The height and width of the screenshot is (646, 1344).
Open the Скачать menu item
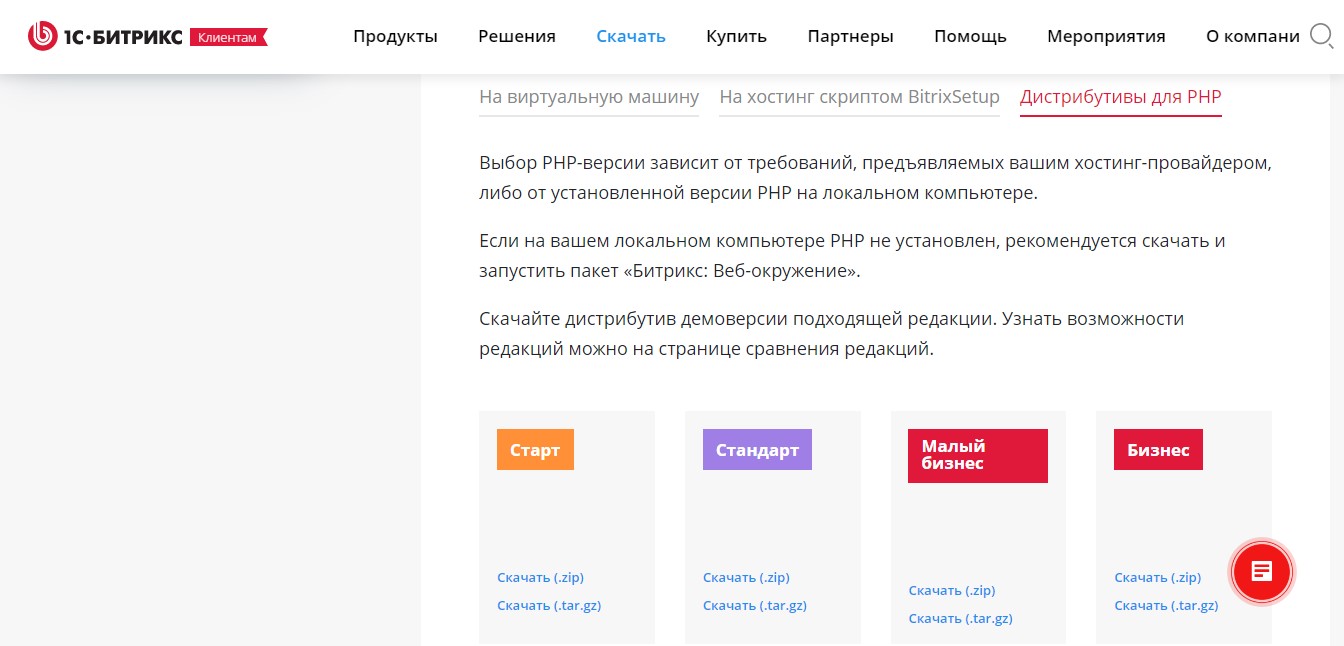tap(631, 37)
